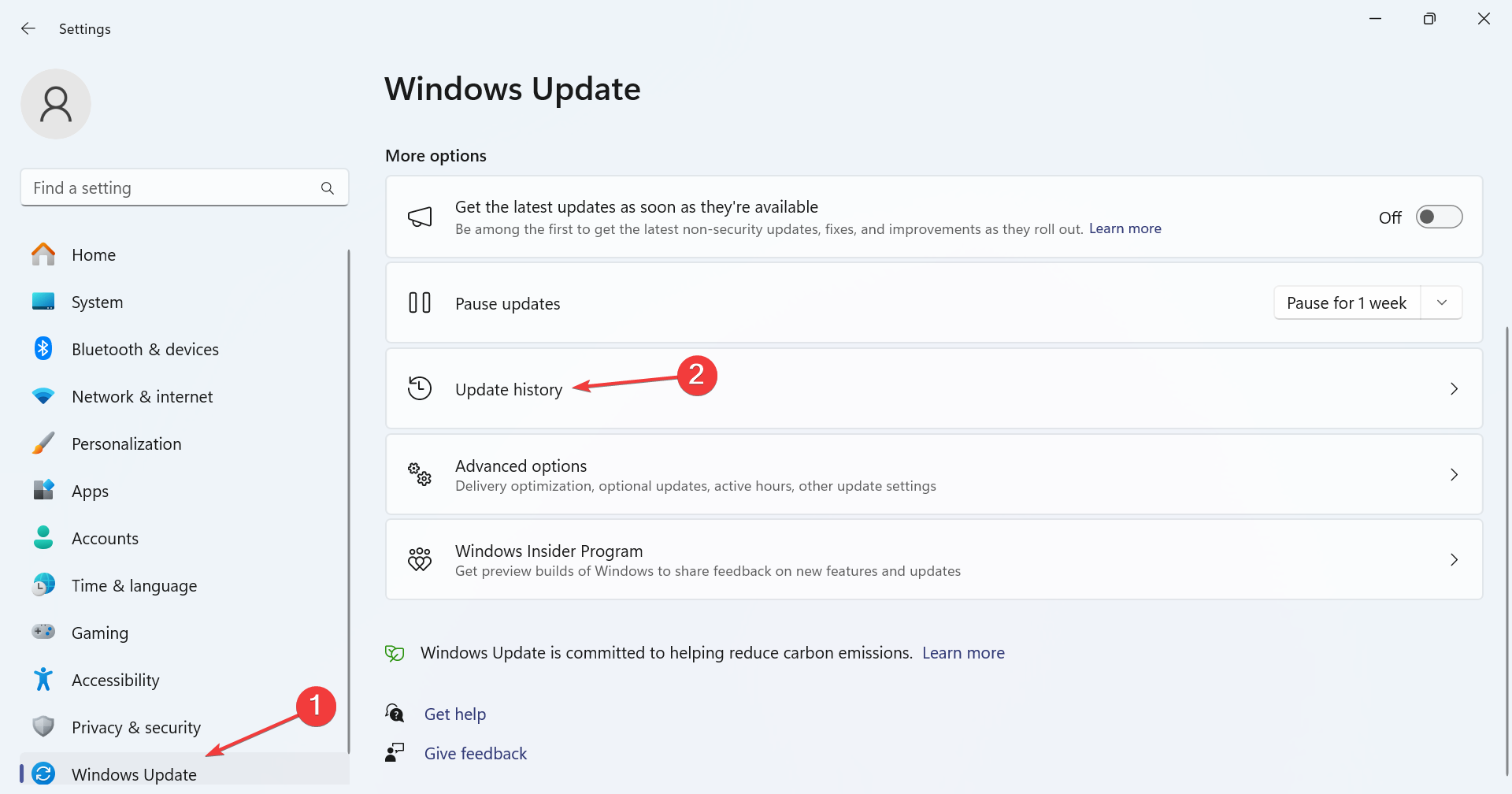Viewport: 1512px width, 794px height.
Task: Click the Give feedback person icon
Action: [395, 752]
